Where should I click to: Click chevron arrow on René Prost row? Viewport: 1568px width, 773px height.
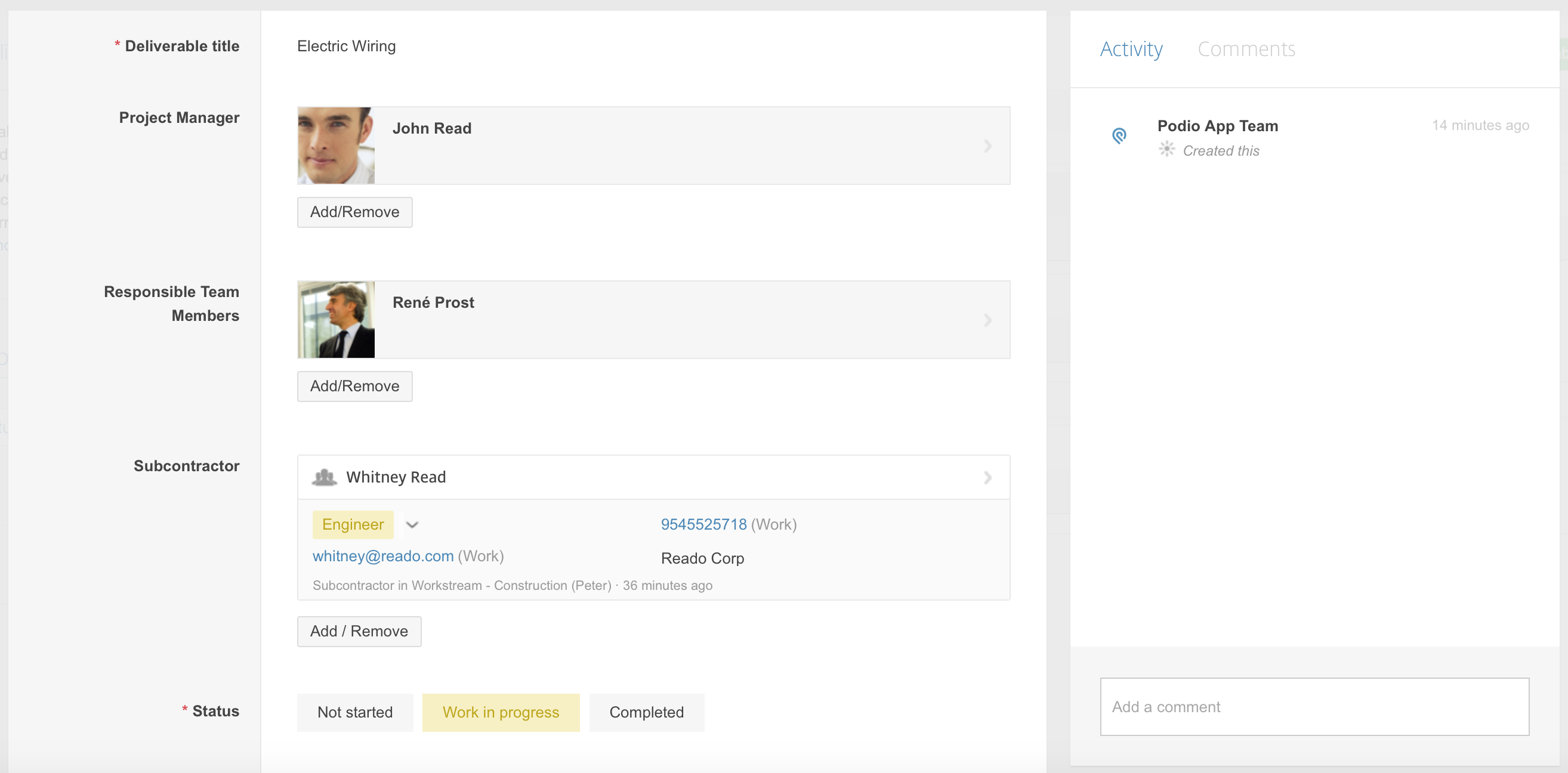[987, 320]
